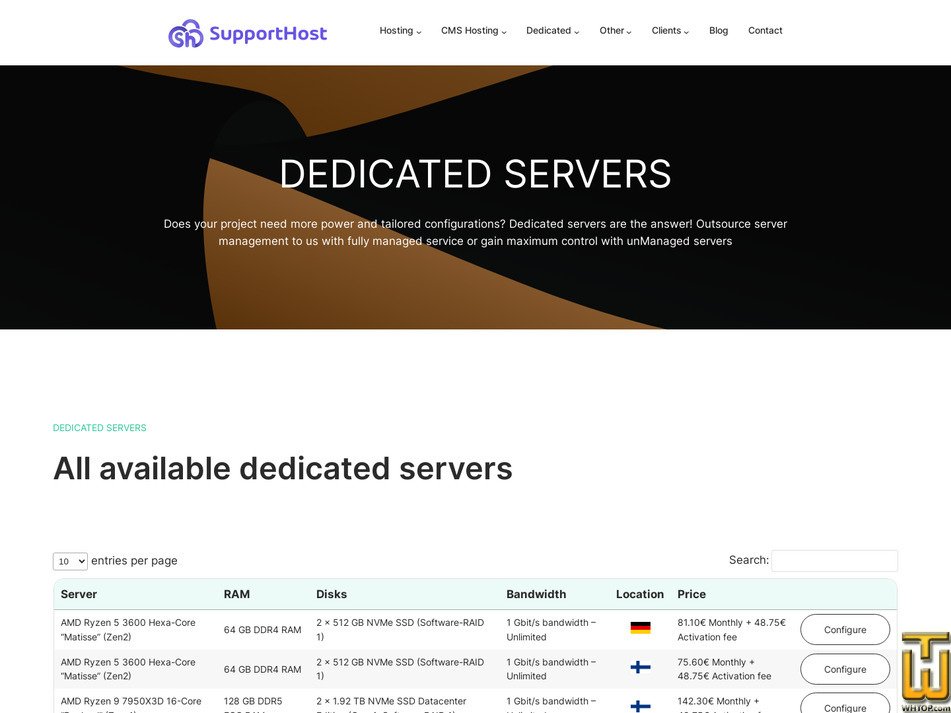Configure the 75.60€ Finland Ryzen 5 server
Image resolution: width=951 pixels, height=713 pixels.
[x=845, y=669]
